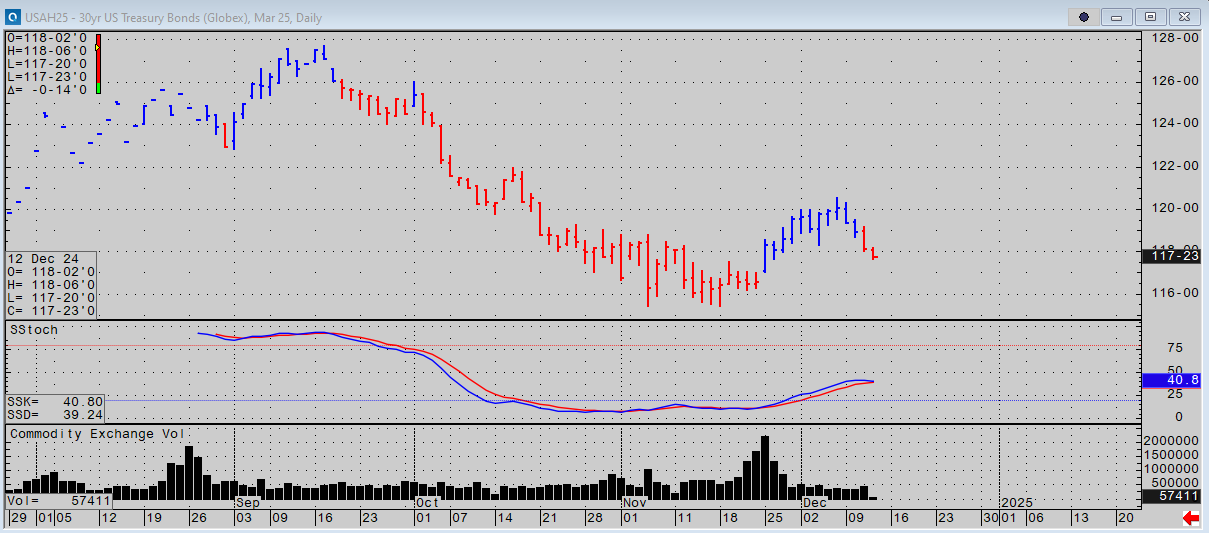Click the Oct month marker on time axis
This screenshot has width=1209, height=533.
427,502
